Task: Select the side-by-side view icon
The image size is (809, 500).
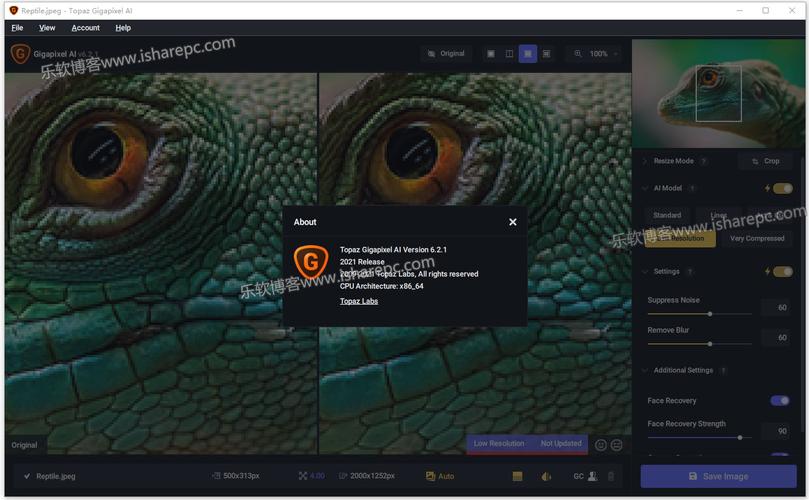Action: (x=528, y=54)
